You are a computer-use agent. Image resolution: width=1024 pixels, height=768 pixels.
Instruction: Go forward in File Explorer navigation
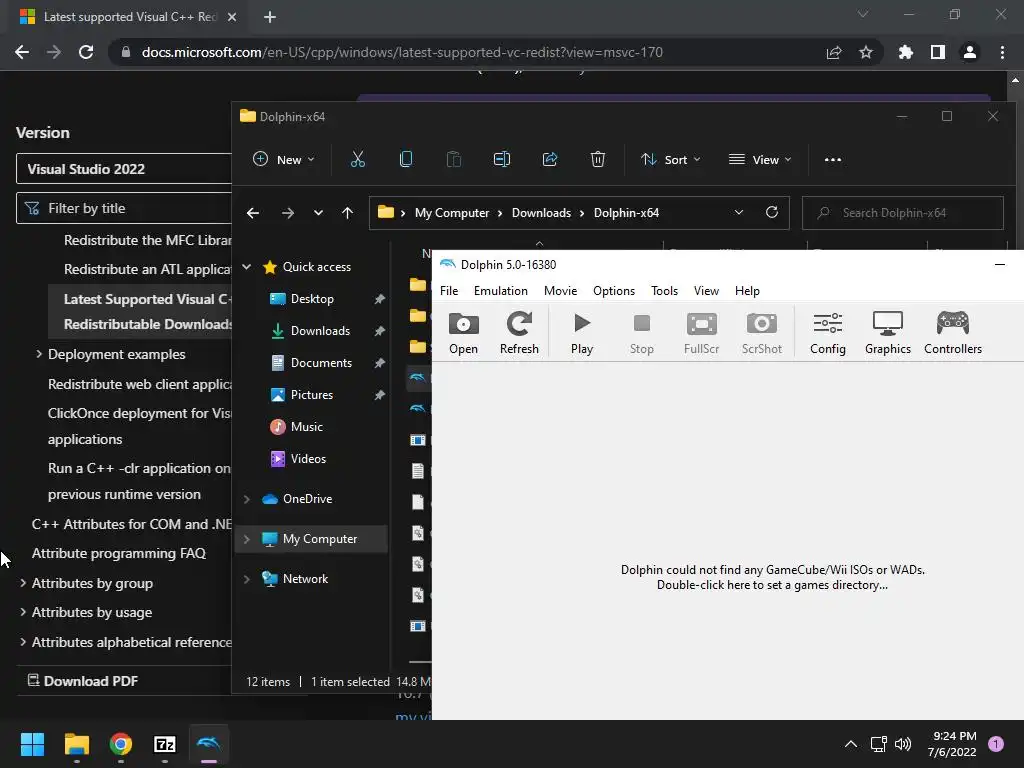click(x=287, y=213)
